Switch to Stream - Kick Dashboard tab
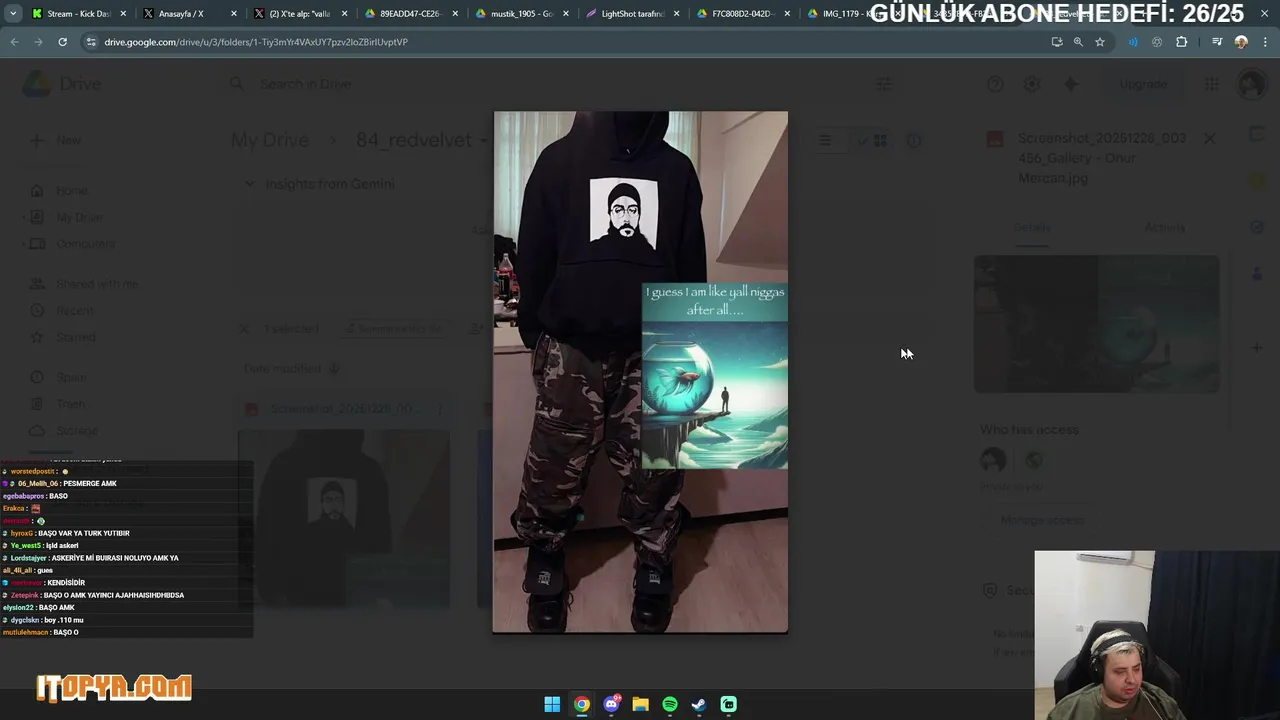 79,14
